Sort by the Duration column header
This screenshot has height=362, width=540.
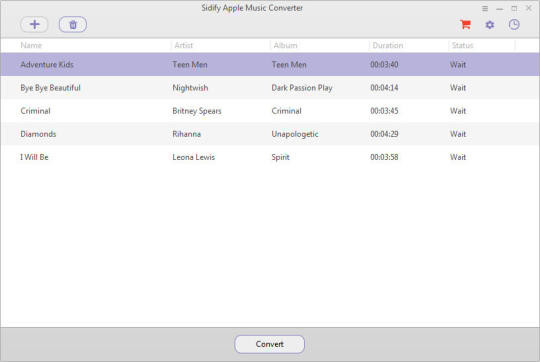click(x=387, y=45)
